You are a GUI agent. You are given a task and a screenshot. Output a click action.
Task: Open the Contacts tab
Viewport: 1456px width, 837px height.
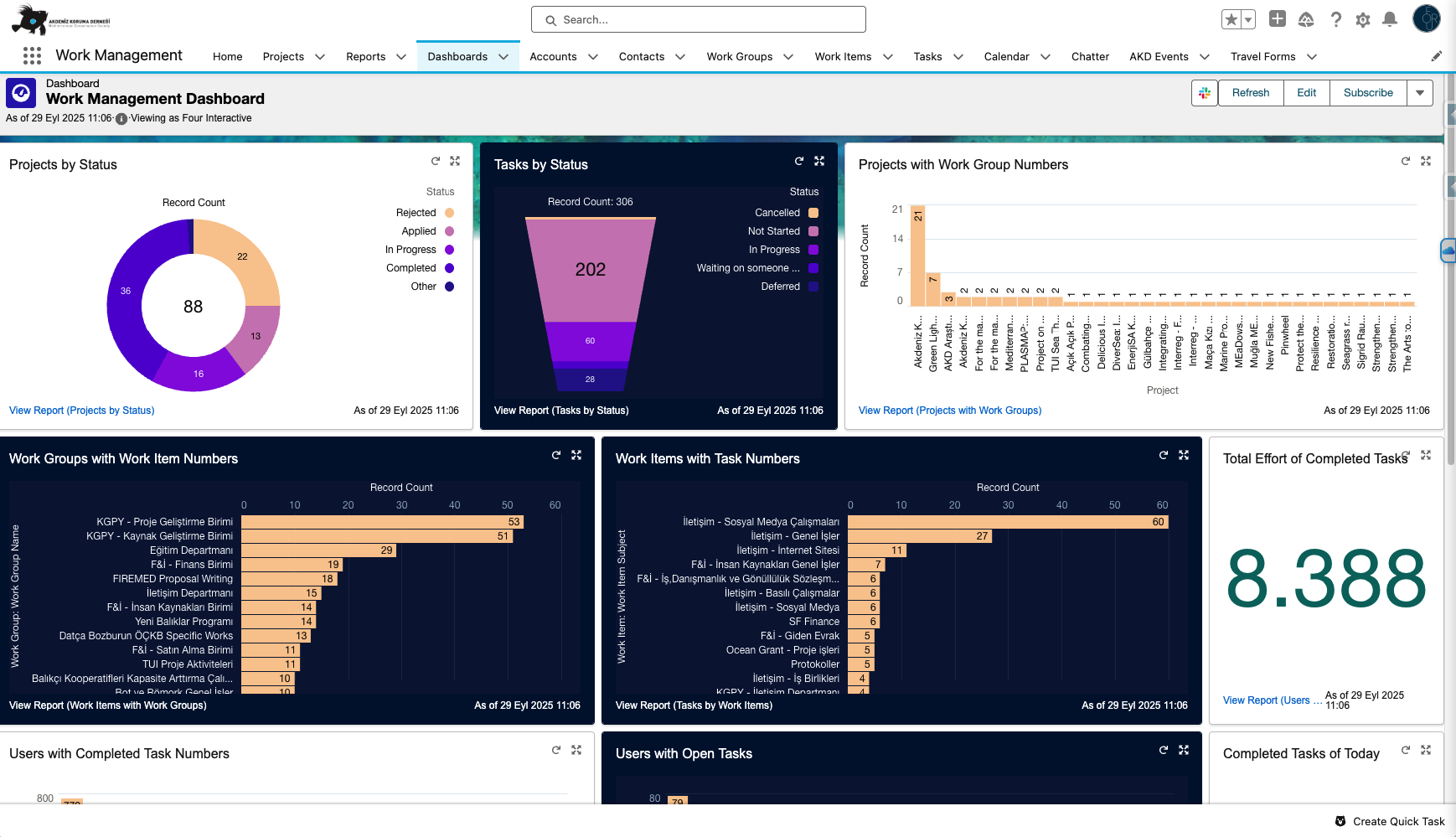642,57
